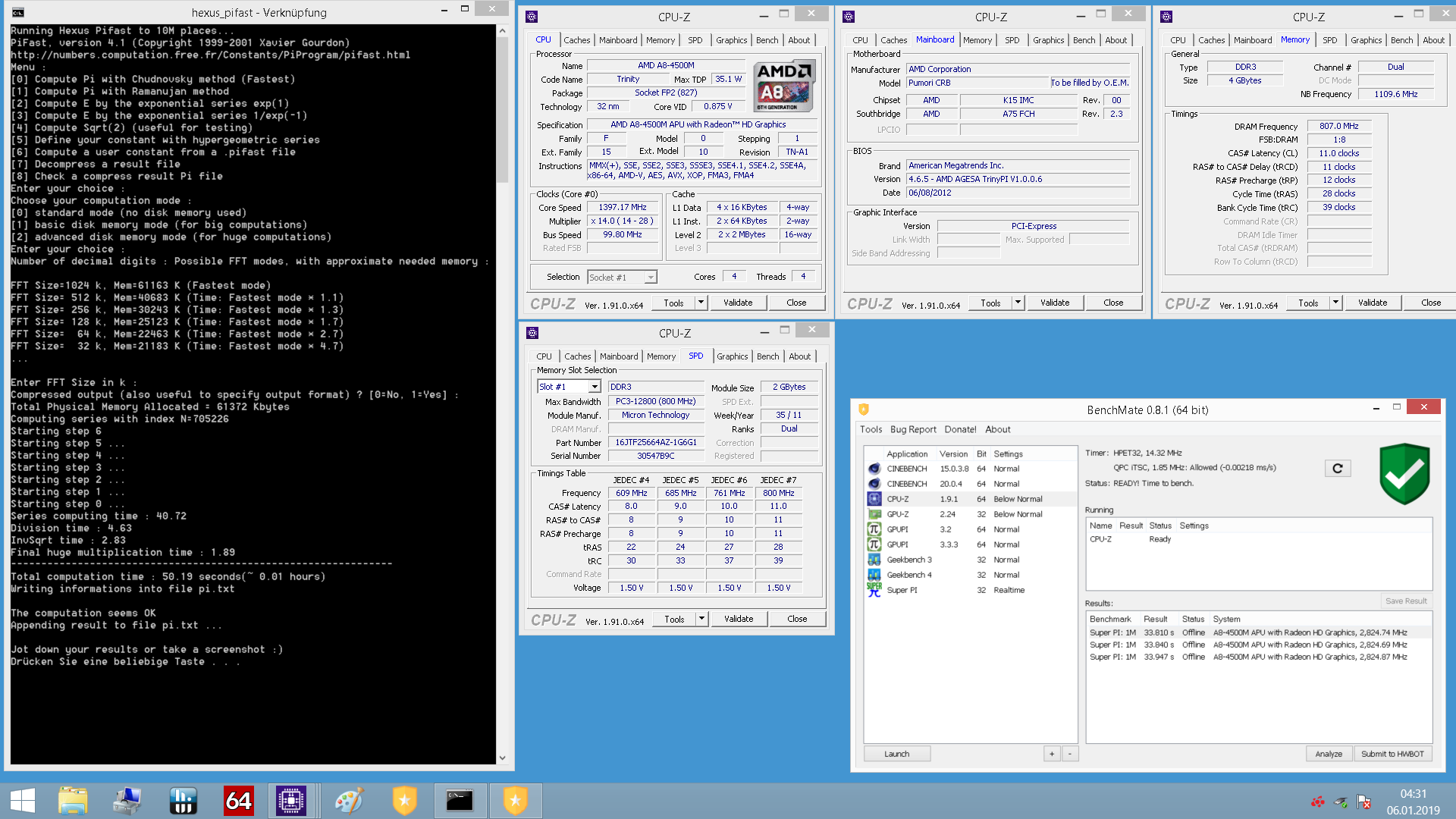1456x819 pixels.
Task: Click the green shield status icon in BenchMate
Action: pos(1404,474)
